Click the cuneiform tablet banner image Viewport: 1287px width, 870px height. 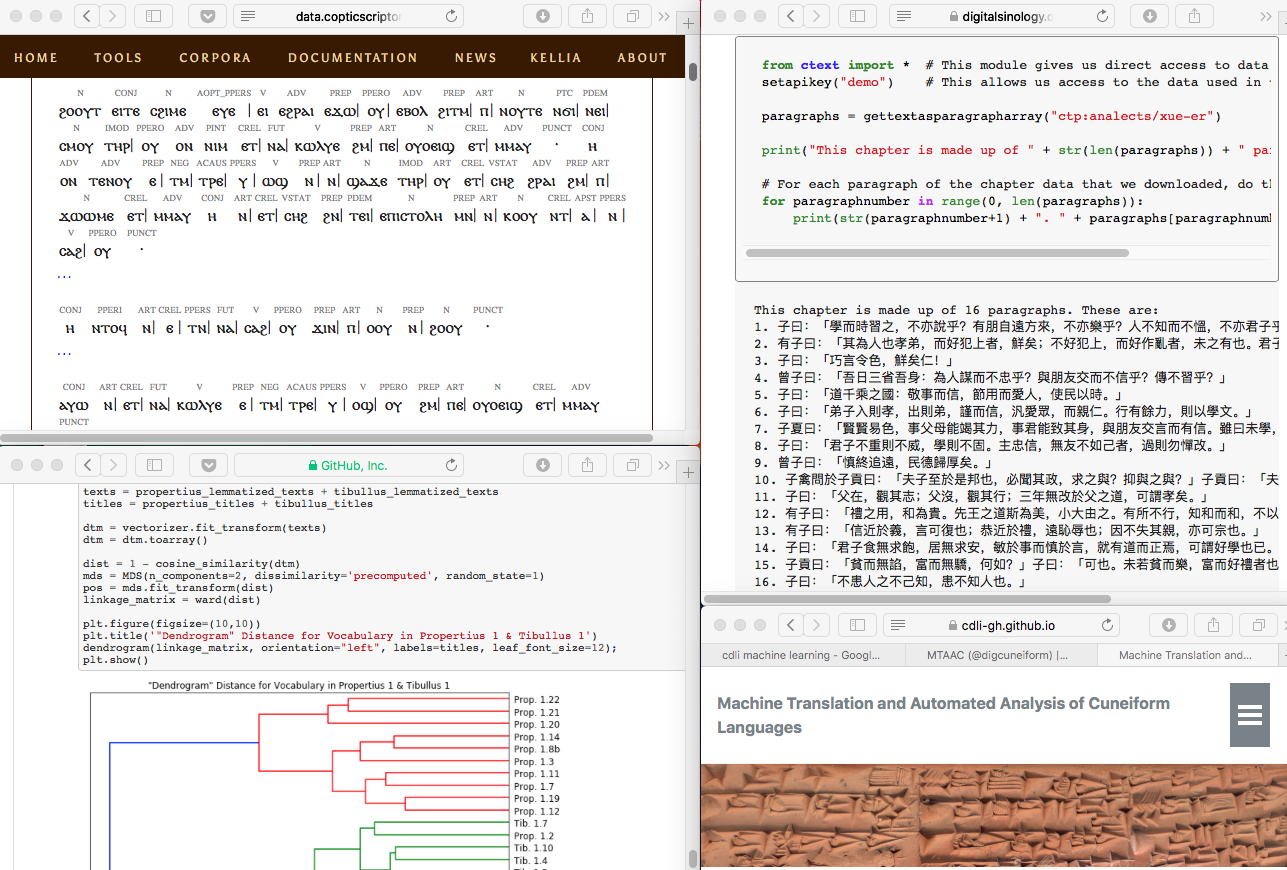point(994,817)
